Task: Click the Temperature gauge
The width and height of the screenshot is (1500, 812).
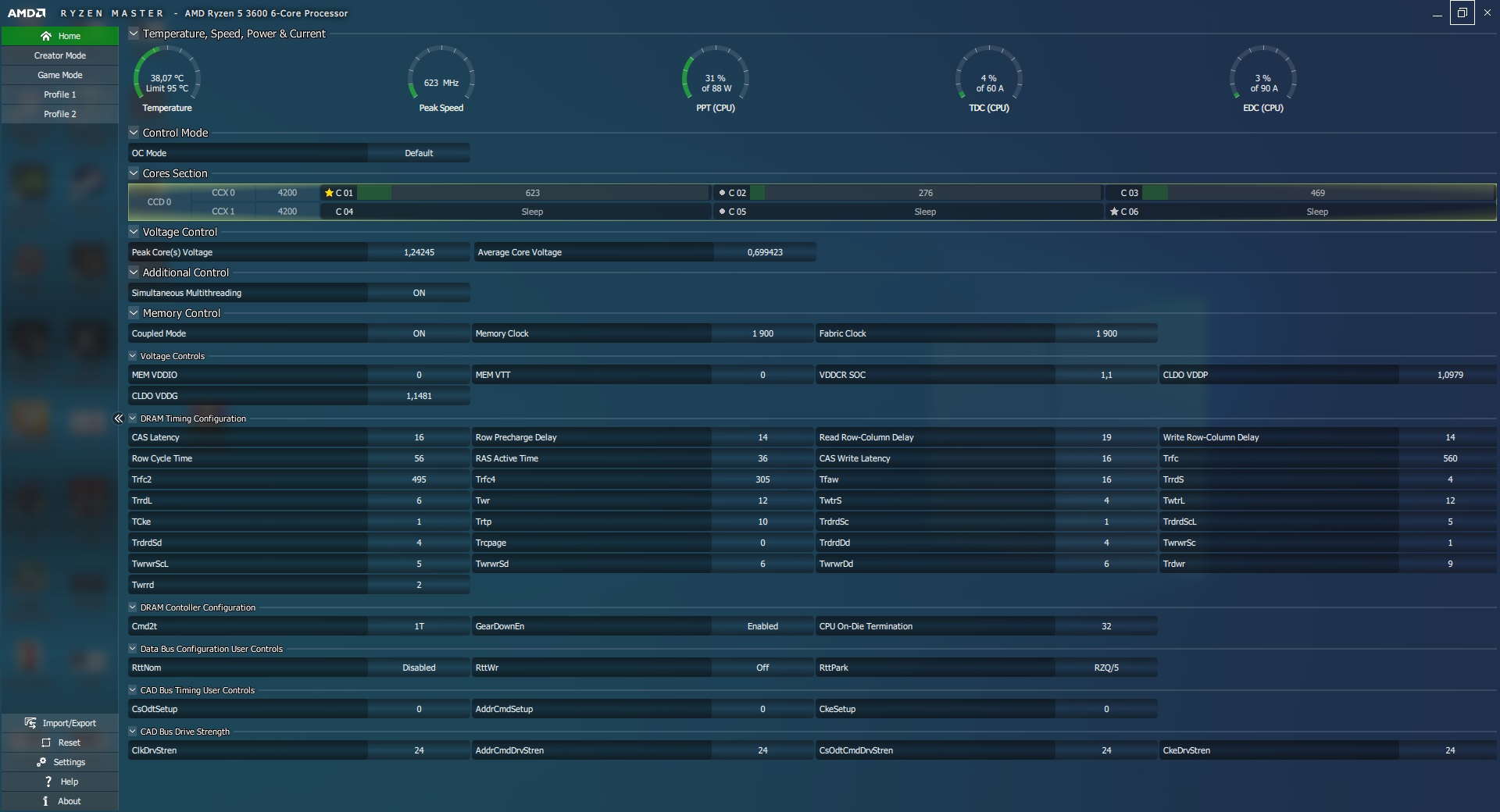Action: coord(167,79)
